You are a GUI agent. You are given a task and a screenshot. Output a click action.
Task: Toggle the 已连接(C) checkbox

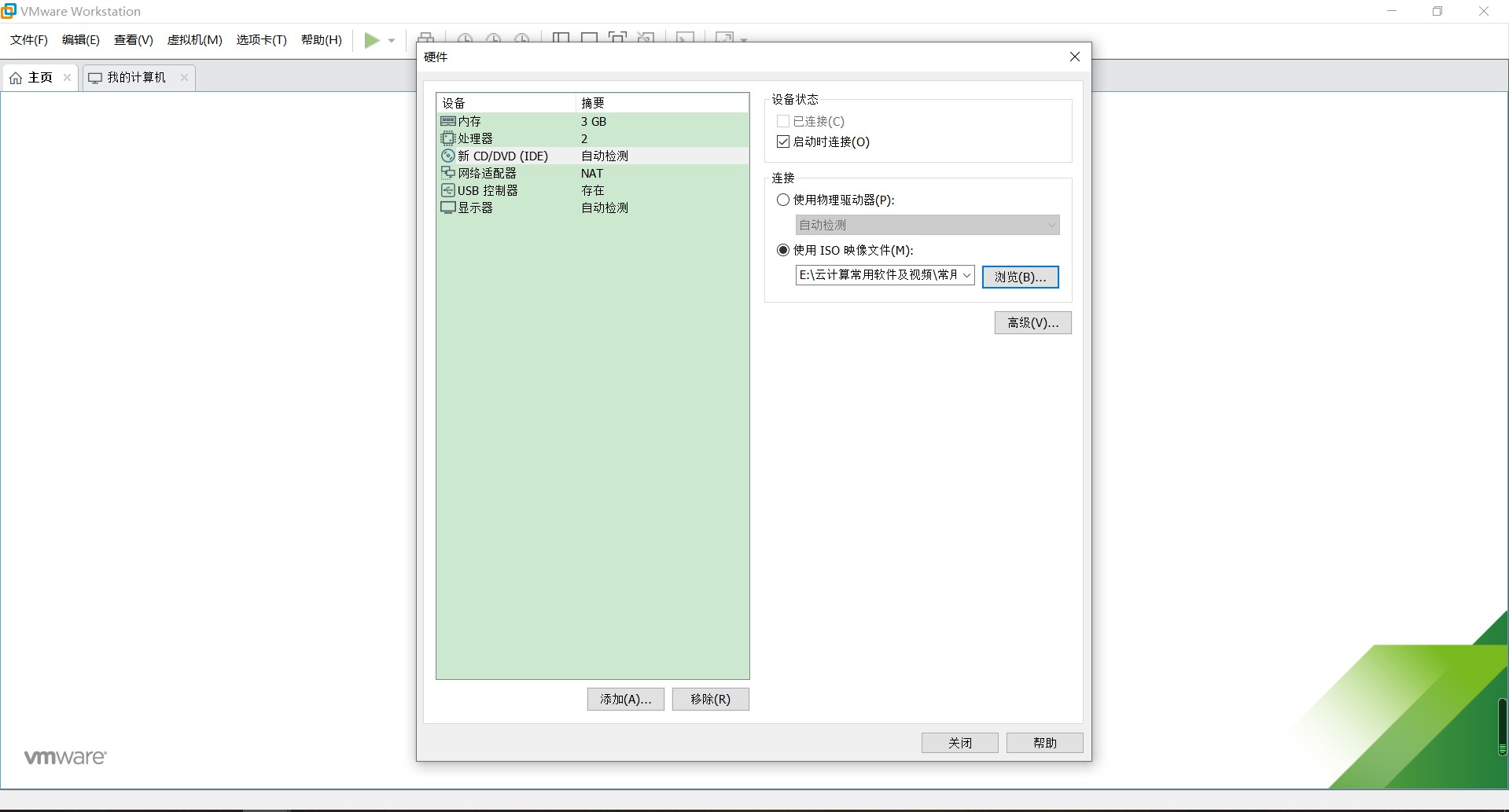click(x=783, y=121)
